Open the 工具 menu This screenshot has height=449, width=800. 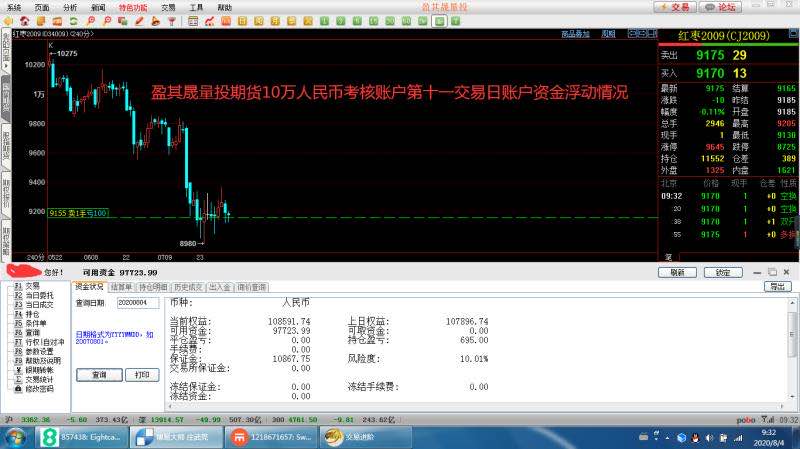pyautogui.click(x=196, y=8)
